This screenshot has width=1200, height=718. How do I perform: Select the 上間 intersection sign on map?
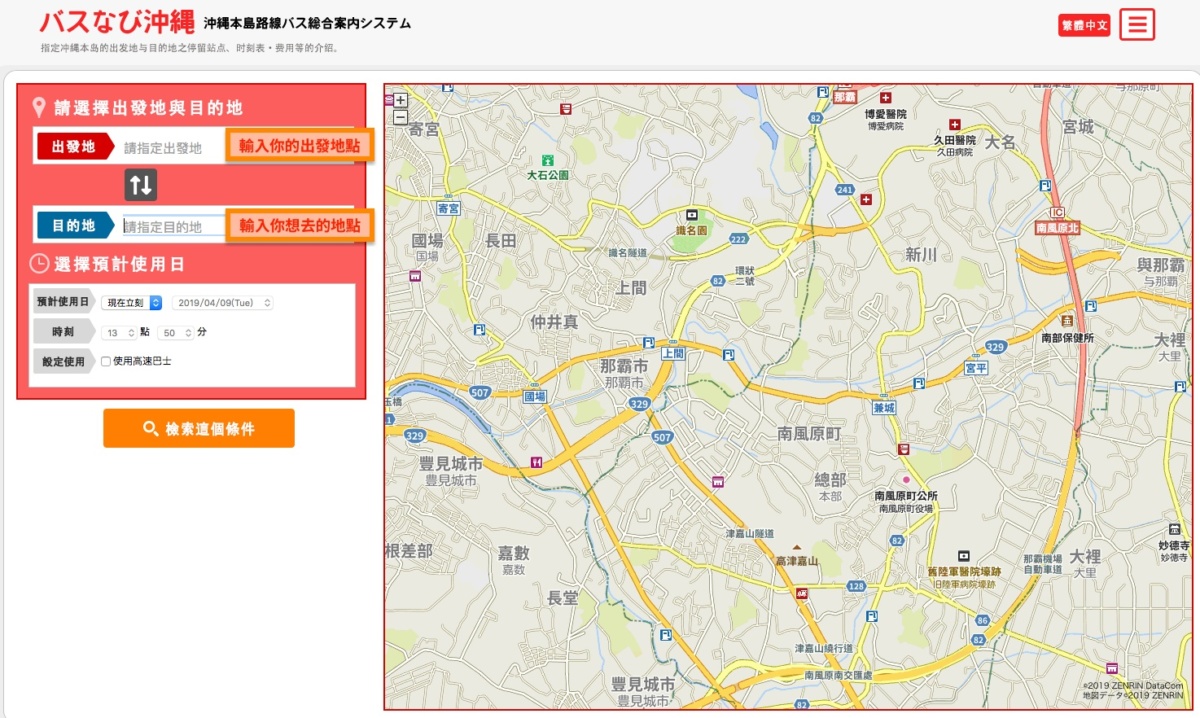tap(673, 354)
